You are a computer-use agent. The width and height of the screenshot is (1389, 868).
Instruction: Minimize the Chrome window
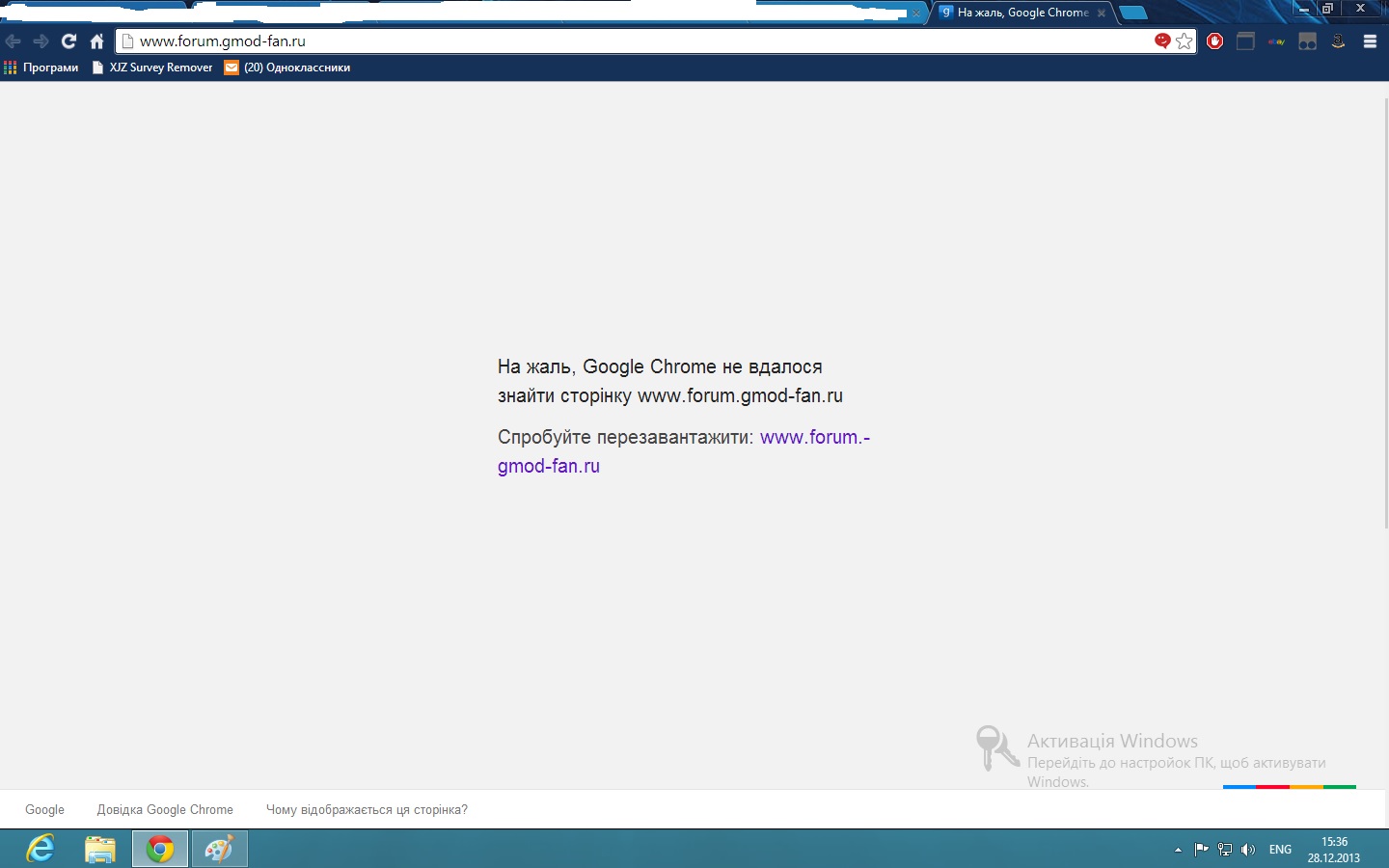pos(1303,9)
